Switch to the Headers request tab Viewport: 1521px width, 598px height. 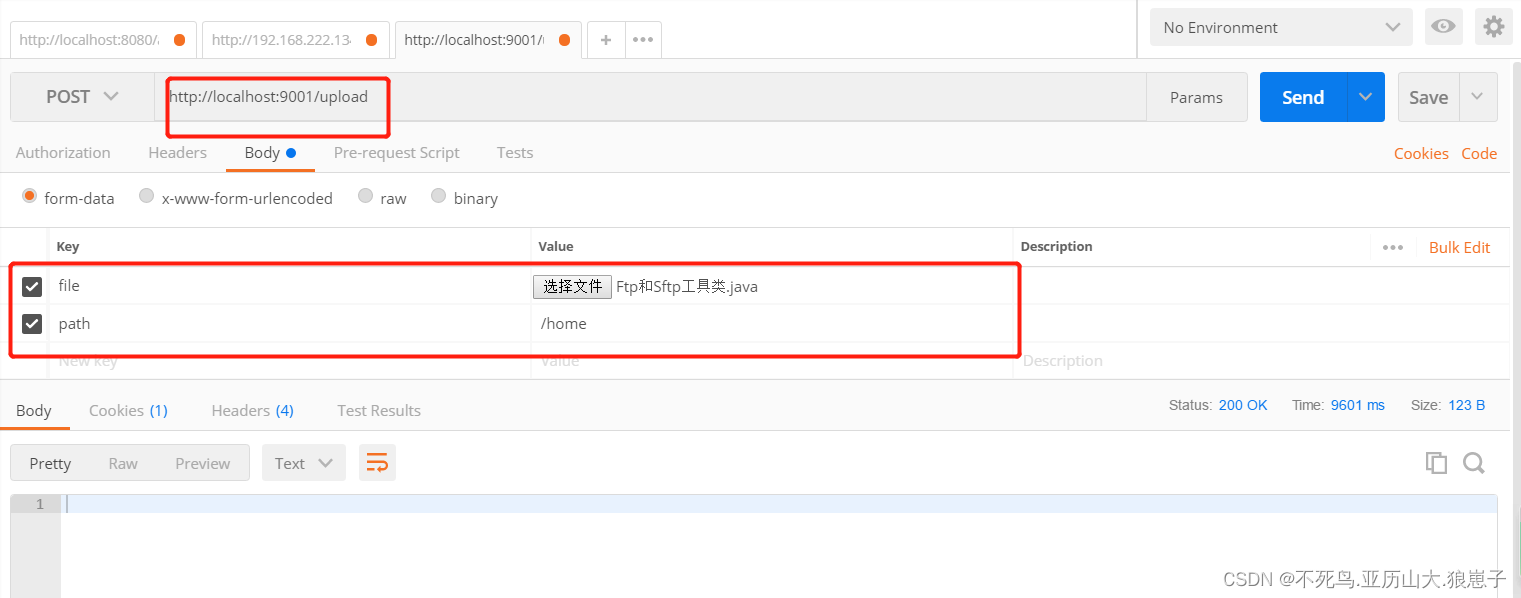pyautogui.click(x=177, y=153)
